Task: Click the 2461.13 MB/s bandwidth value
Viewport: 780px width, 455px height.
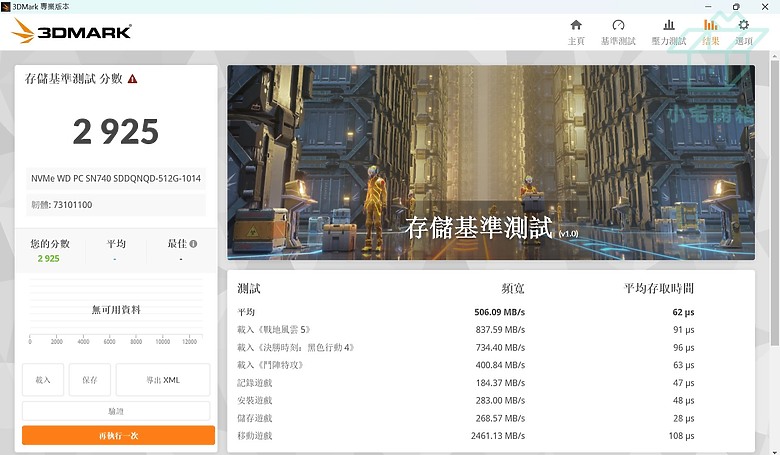Action: coord(498,436)
